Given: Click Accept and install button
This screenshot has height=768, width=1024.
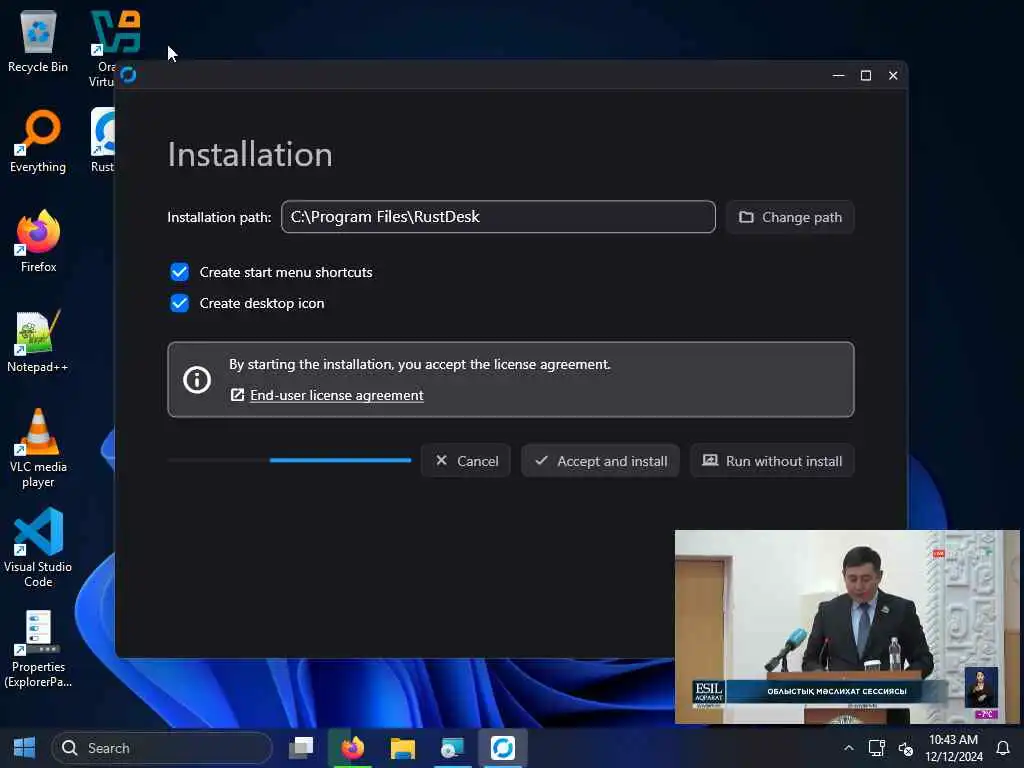Looking at the screenshot, I should coord(600,460).
